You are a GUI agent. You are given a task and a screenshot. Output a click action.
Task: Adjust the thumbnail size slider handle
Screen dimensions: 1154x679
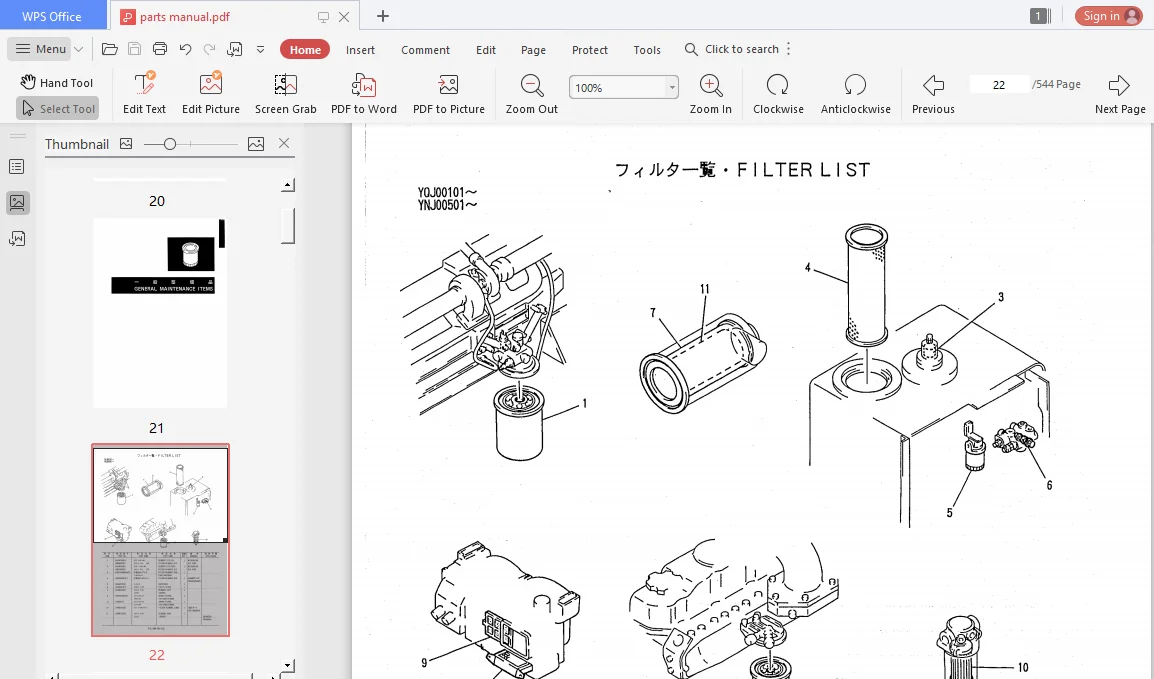[170, 144]
